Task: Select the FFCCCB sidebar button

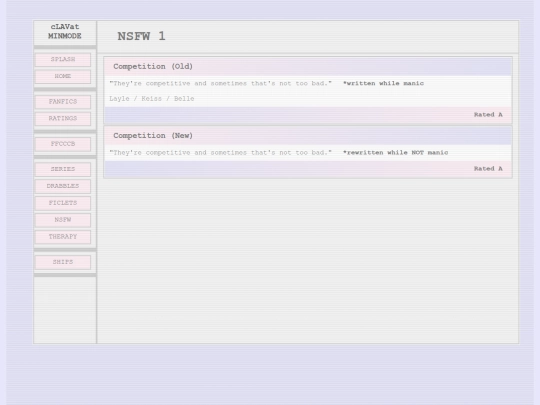Action: [x=63, y=144]
